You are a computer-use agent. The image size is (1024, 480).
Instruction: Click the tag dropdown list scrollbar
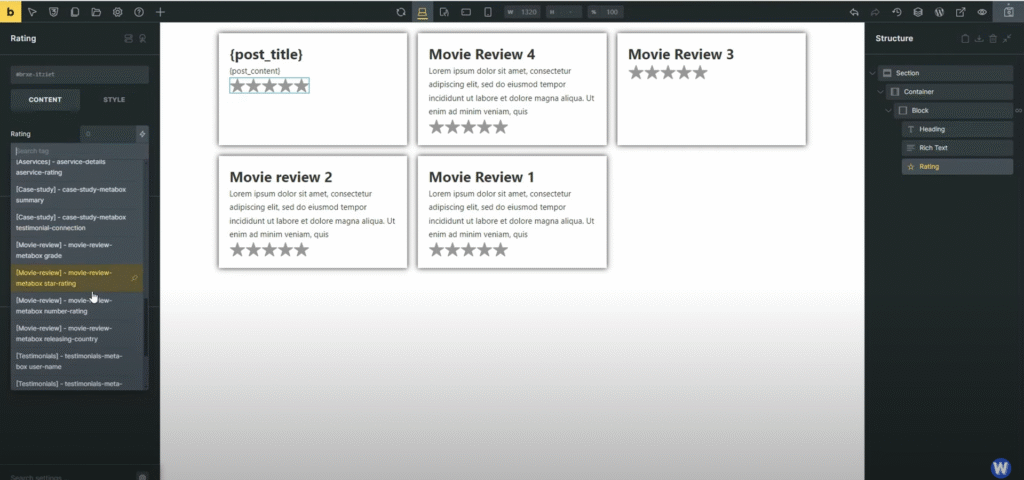(x=146, y=325)
